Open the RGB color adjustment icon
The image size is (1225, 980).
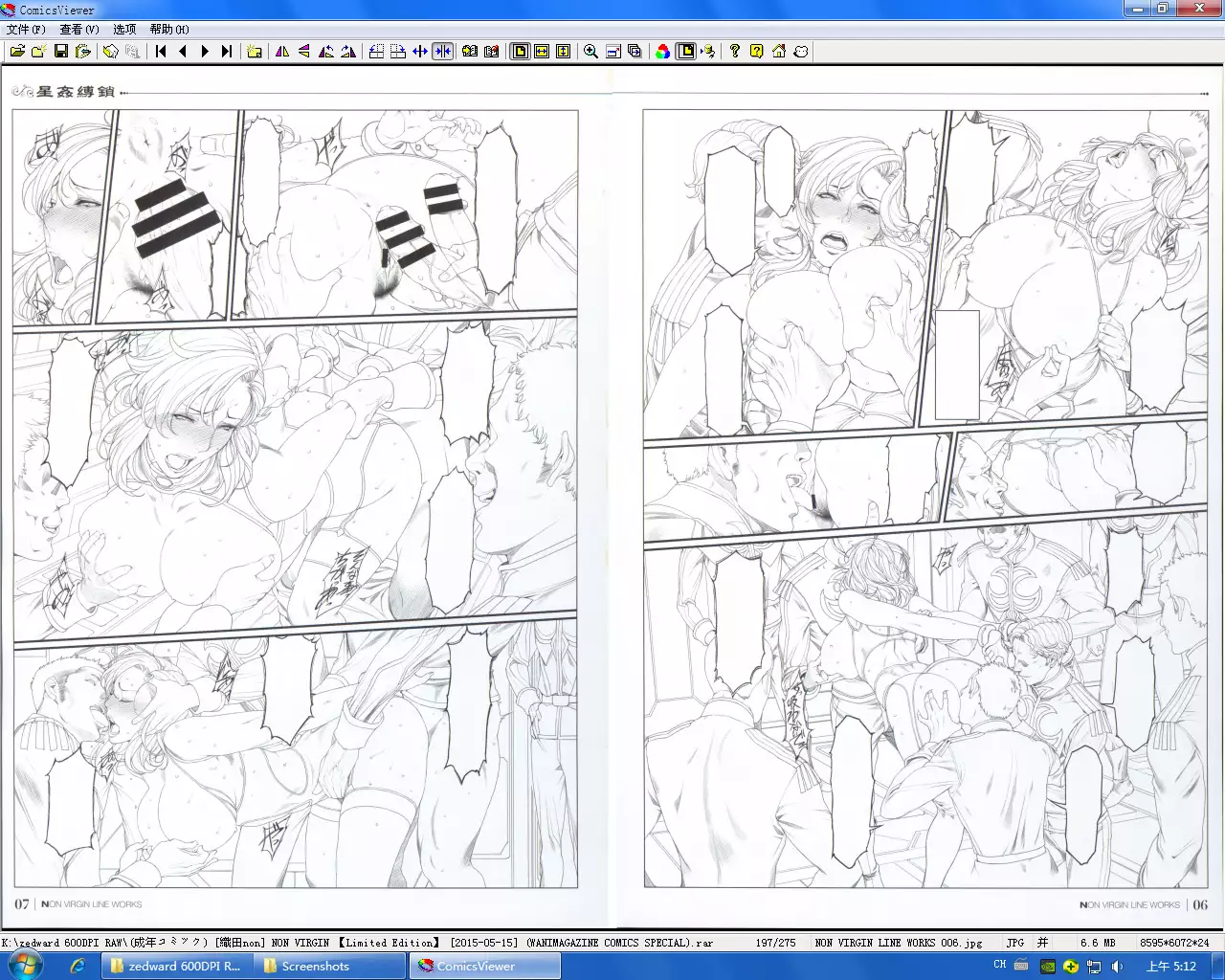(662, 52)
